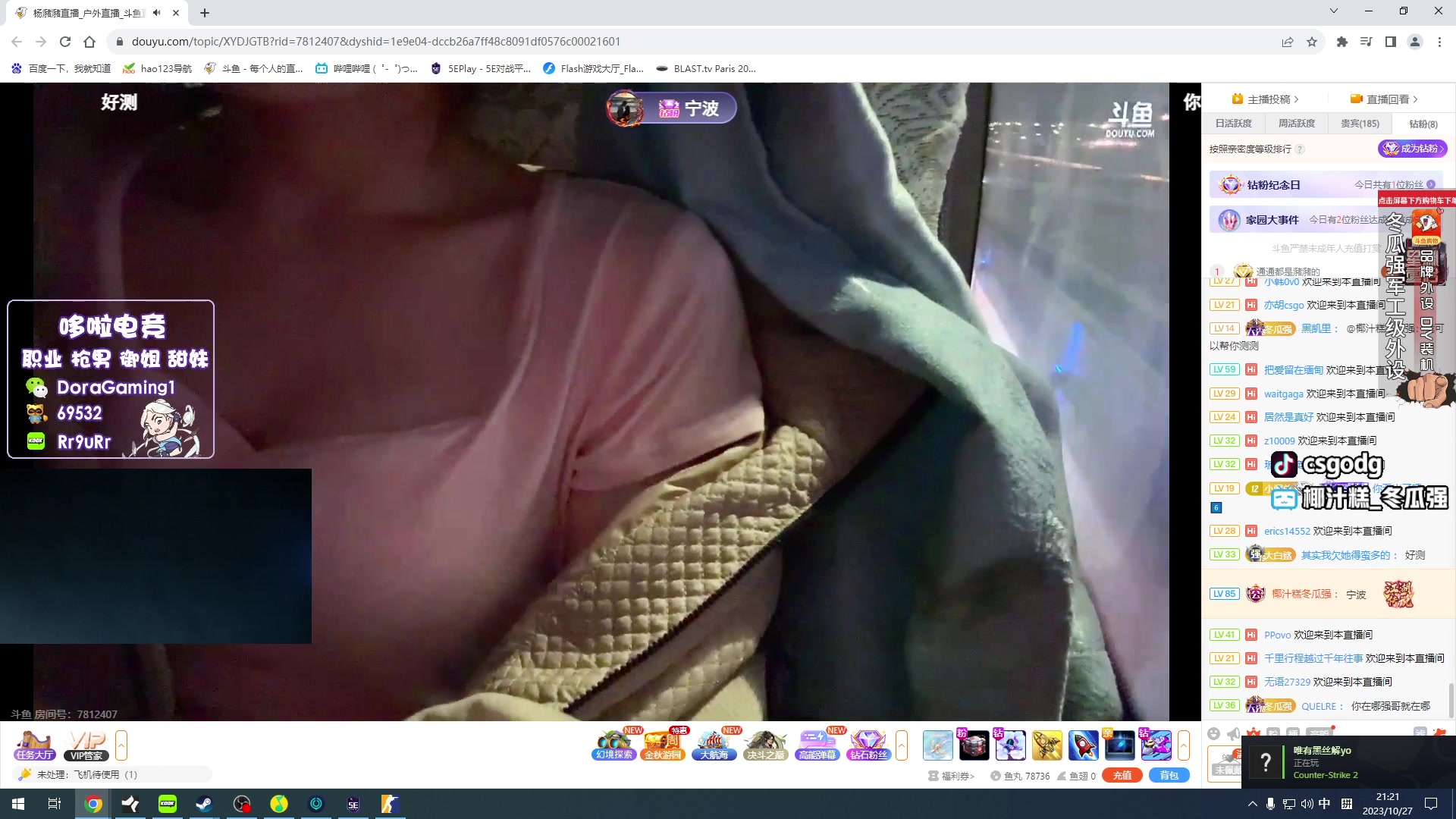Click the help icon beside 按照亲密度等级排行
Screen dimensions: 1456x819
pyautogui.click(x=1300, y=149)
